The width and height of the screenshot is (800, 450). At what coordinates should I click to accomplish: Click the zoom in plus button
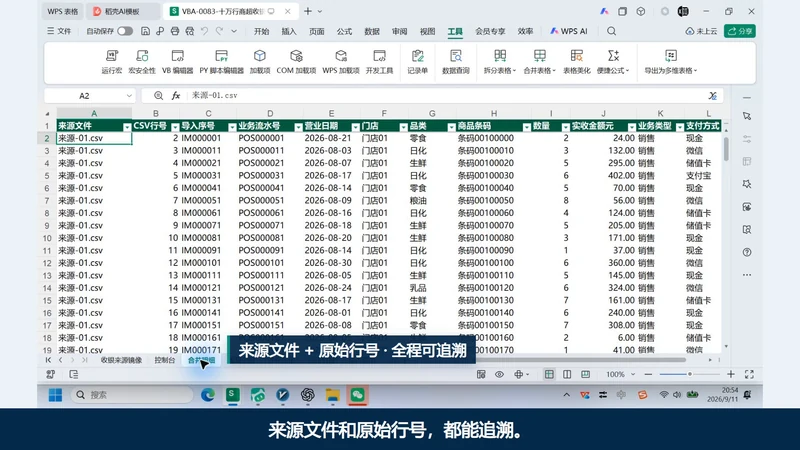(x=731, y=374)
